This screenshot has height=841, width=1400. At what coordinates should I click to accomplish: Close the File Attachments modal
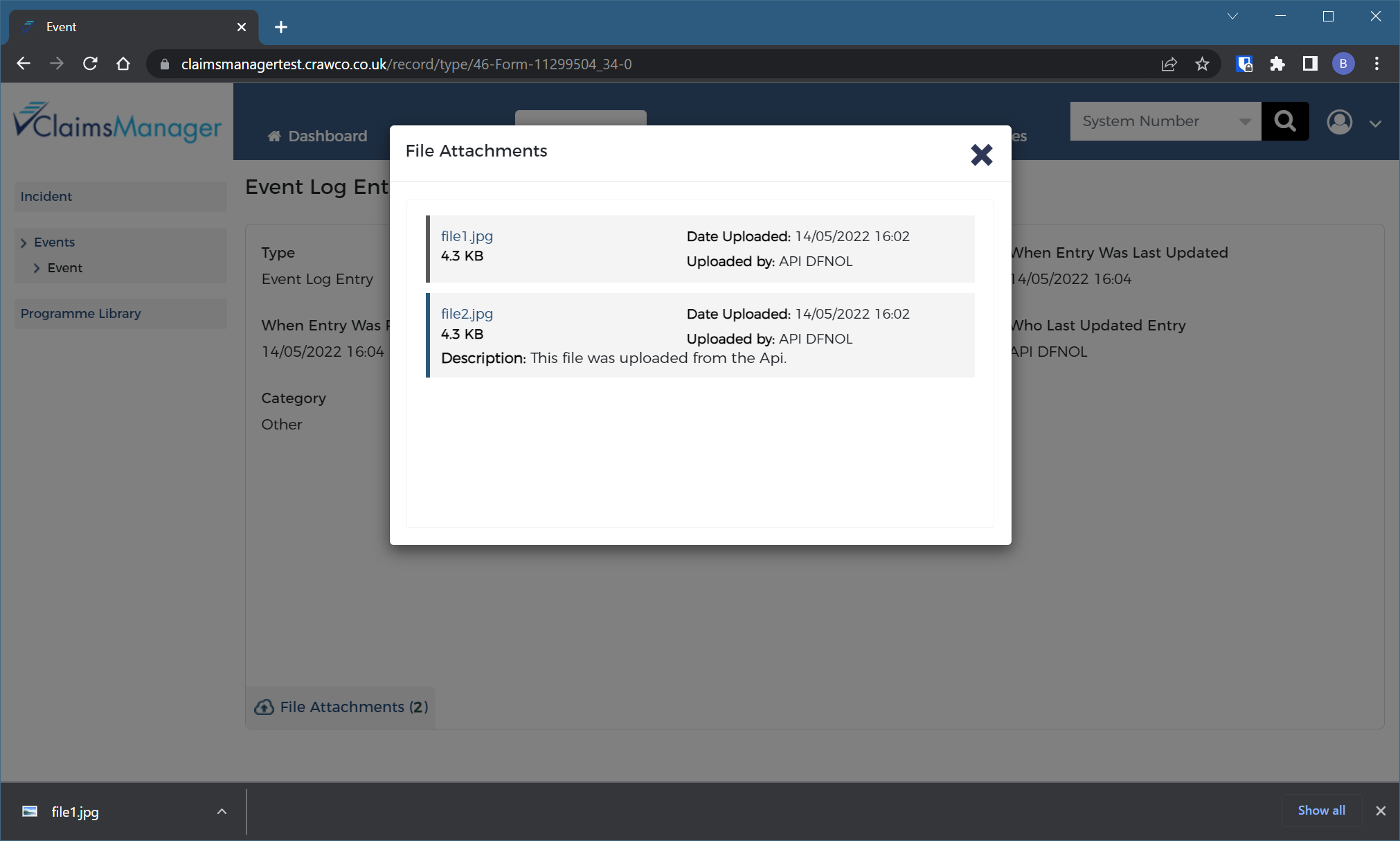(981, 154)
